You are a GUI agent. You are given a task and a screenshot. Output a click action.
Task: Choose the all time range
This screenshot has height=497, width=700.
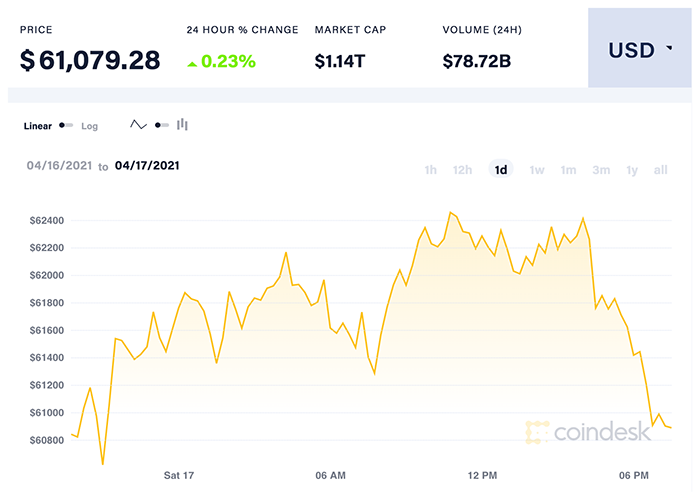coord(660,170)
